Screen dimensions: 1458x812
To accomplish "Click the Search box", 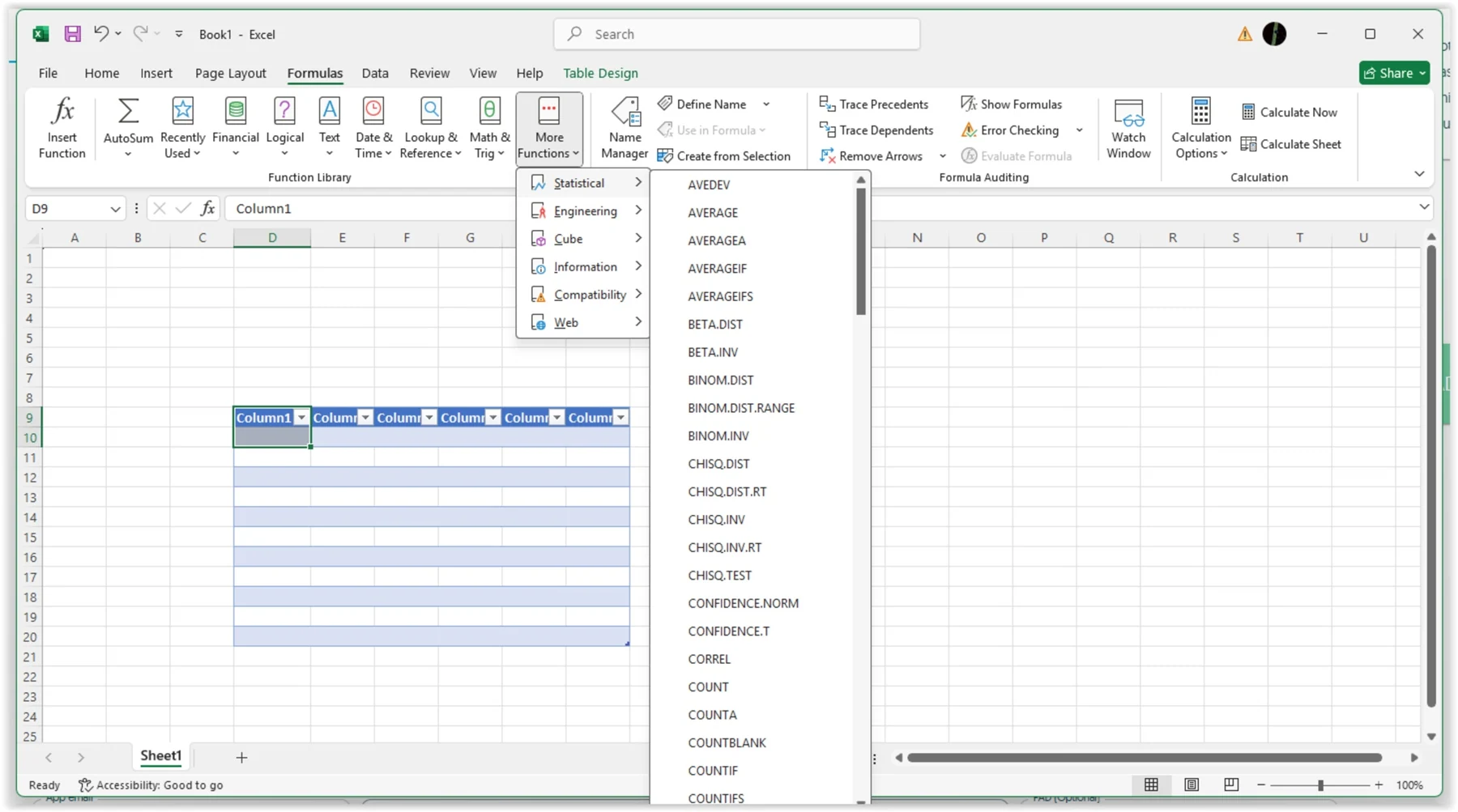I will click(737, 34).
